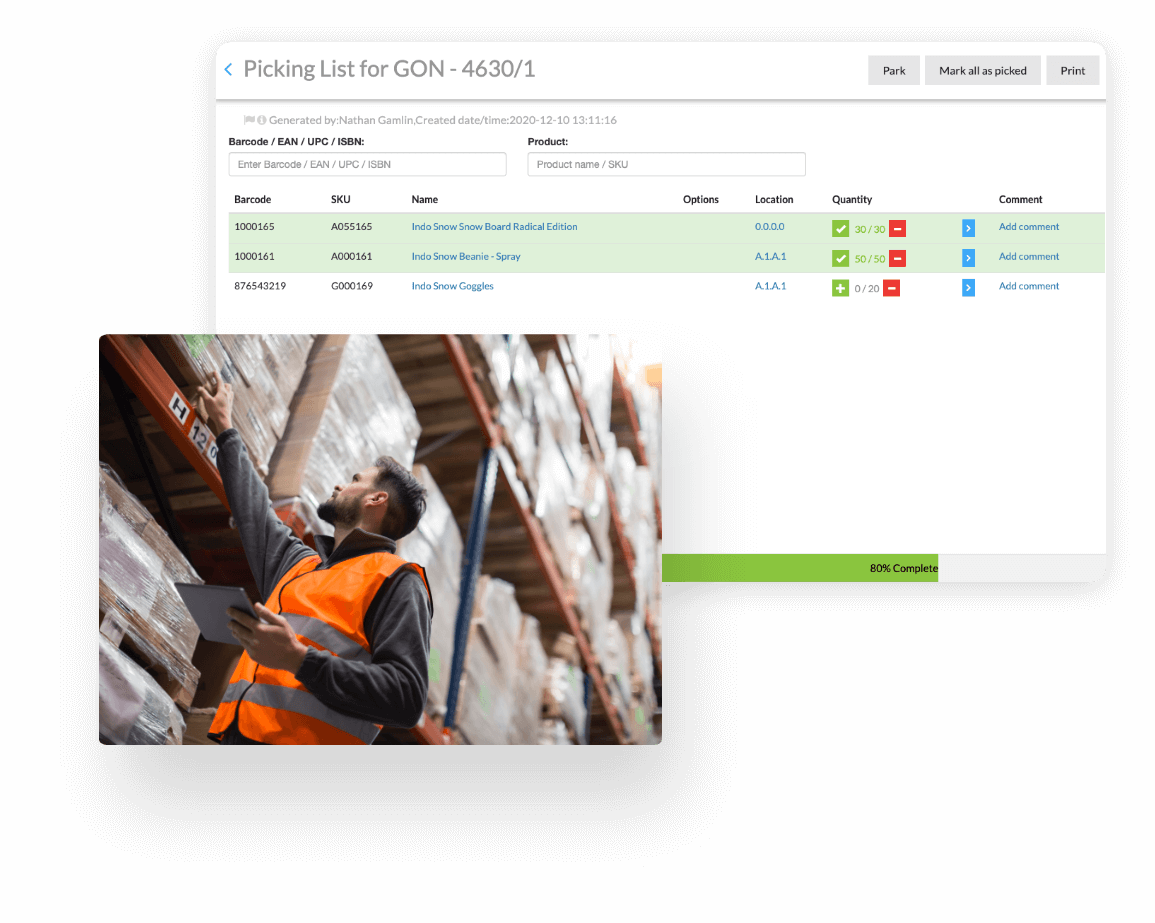The height and width of the screenshot is (923, 1155).
Task: Click the flag icon near the generated info
Action: [249, 119]
